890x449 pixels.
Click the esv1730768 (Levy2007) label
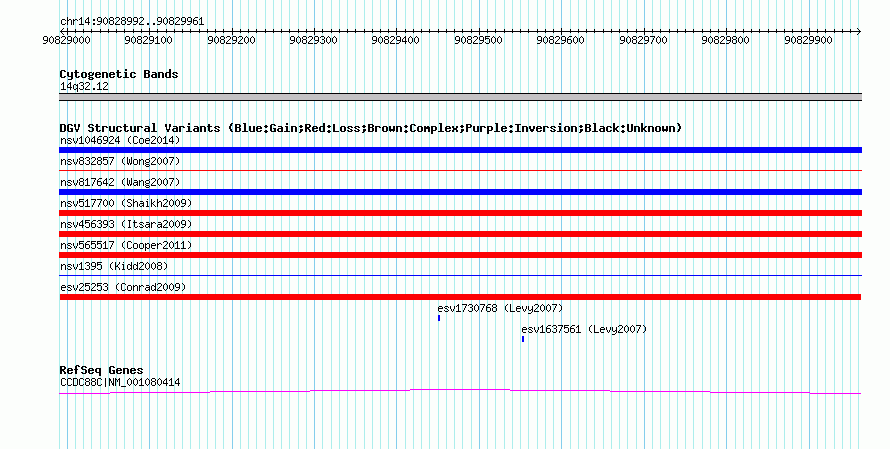(500, 308)
